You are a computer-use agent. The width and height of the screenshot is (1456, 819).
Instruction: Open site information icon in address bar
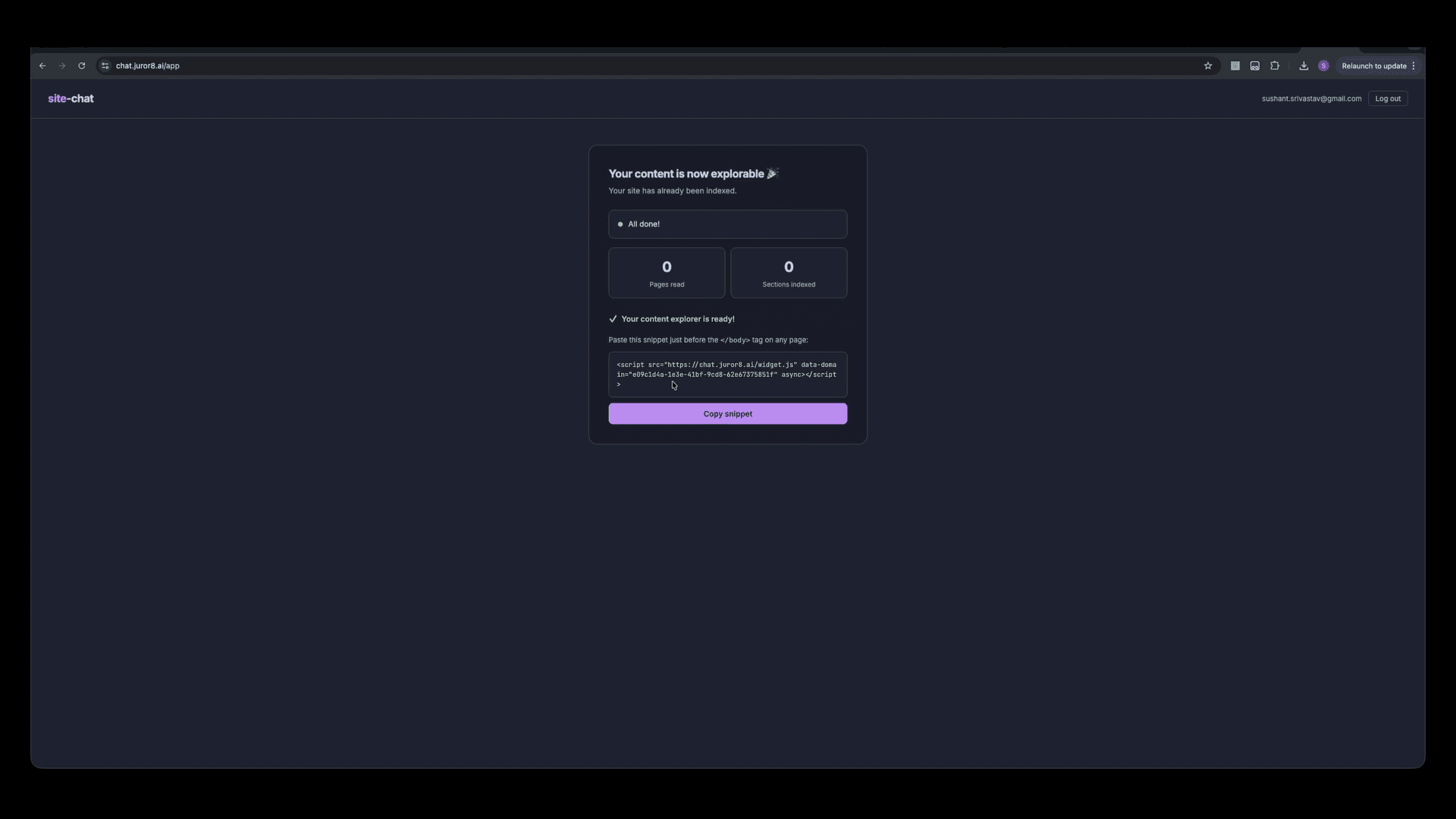[105, 66]
